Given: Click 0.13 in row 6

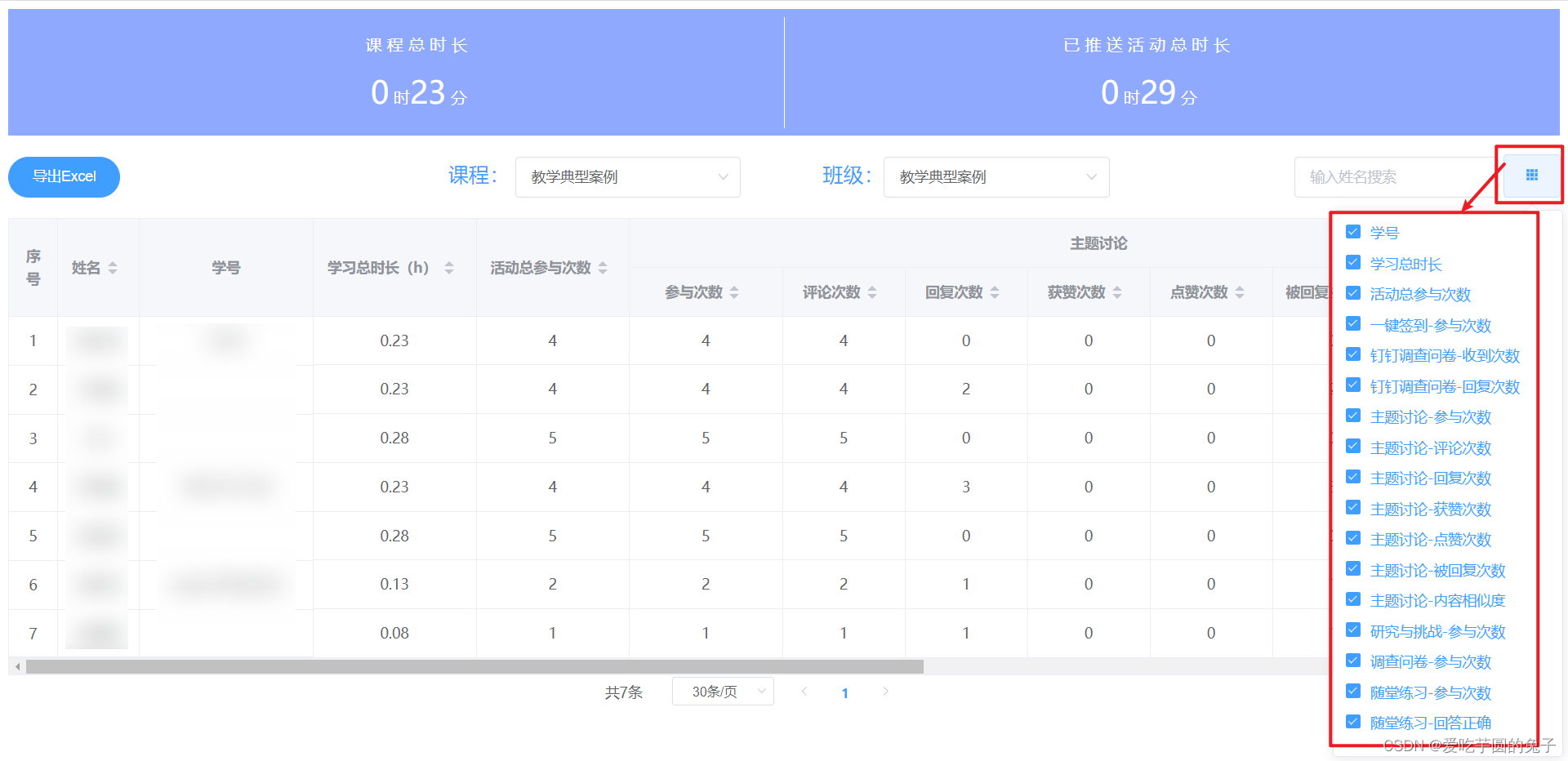Looking at the screenshot, I should click(394, 584).
